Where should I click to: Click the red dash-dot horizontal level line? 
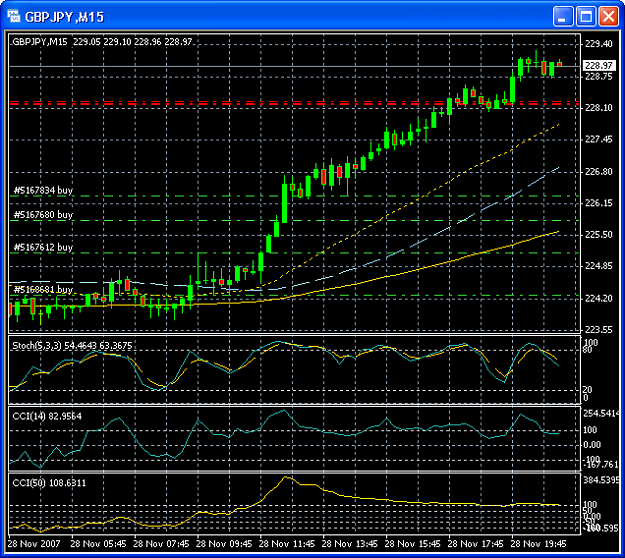click(294, 103)
